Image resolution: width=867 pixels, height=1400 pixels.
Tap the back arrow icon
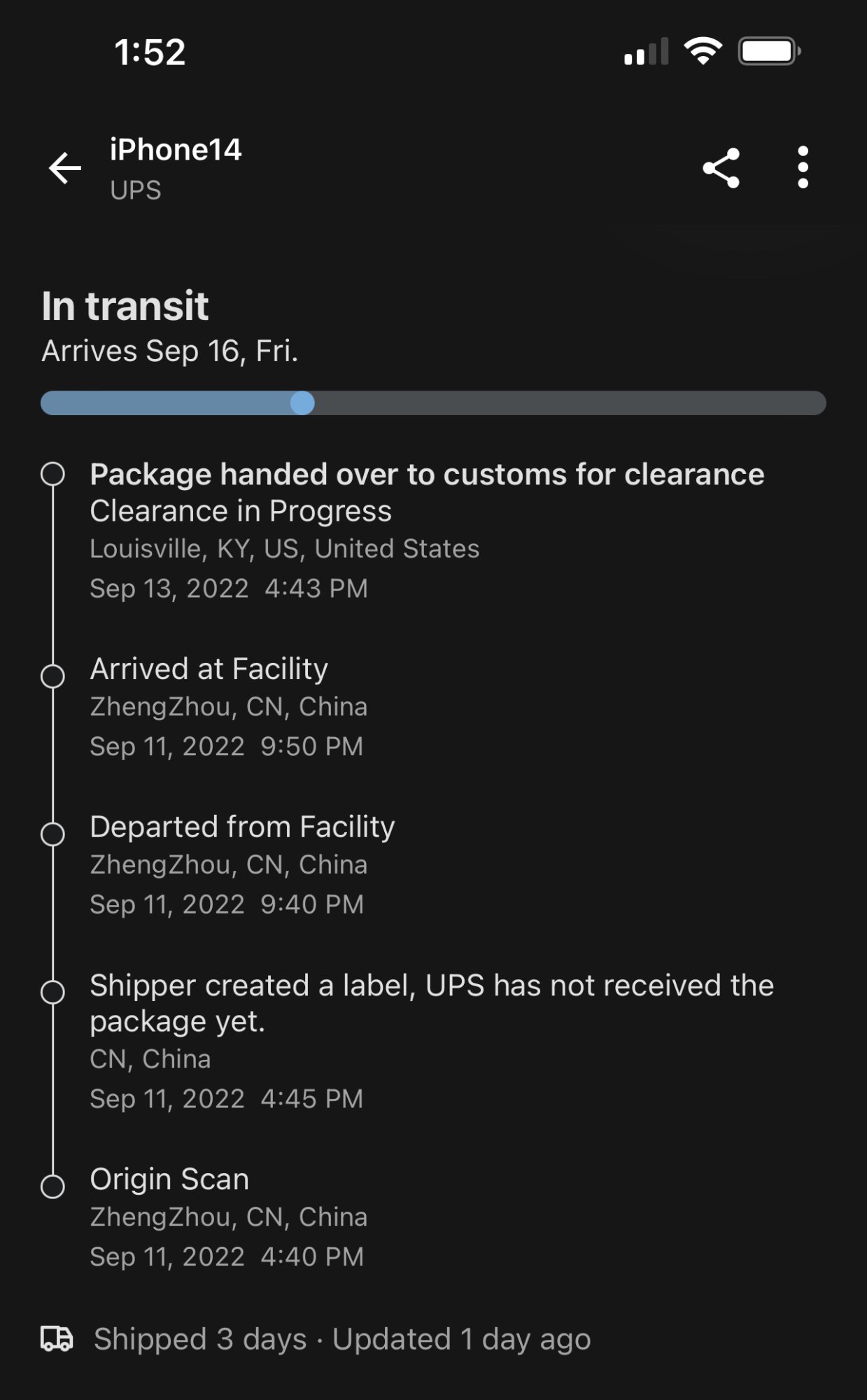click(x=65, y=168)
